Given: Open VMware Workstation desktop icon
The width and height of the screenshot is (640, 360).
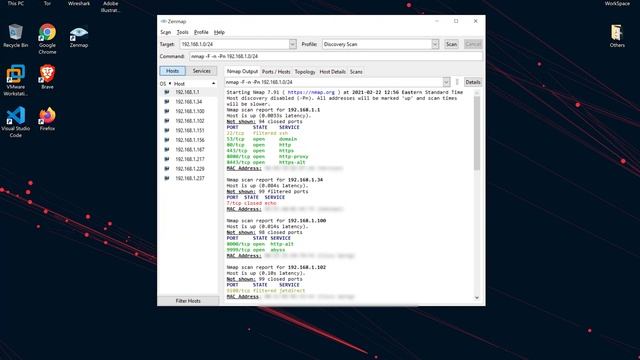Looking at the screenshot, I should click(16, 80).
